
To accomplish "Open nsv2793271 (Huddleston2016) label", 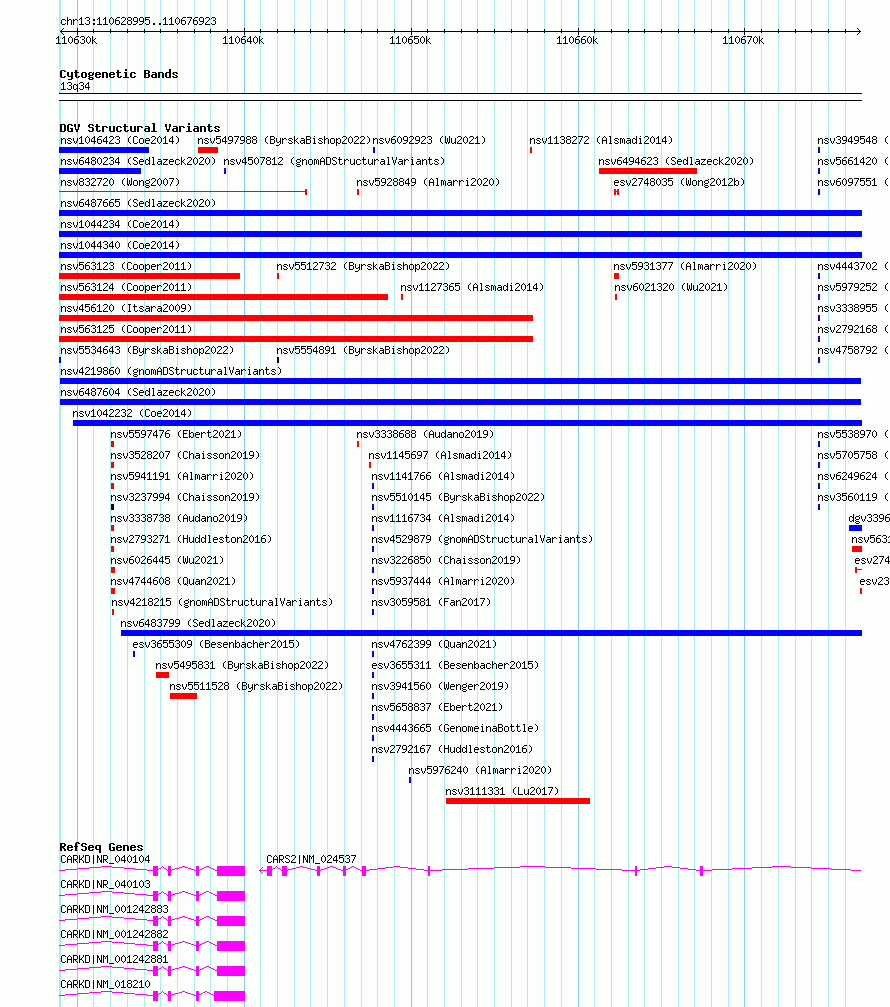I will click(191, 539).
